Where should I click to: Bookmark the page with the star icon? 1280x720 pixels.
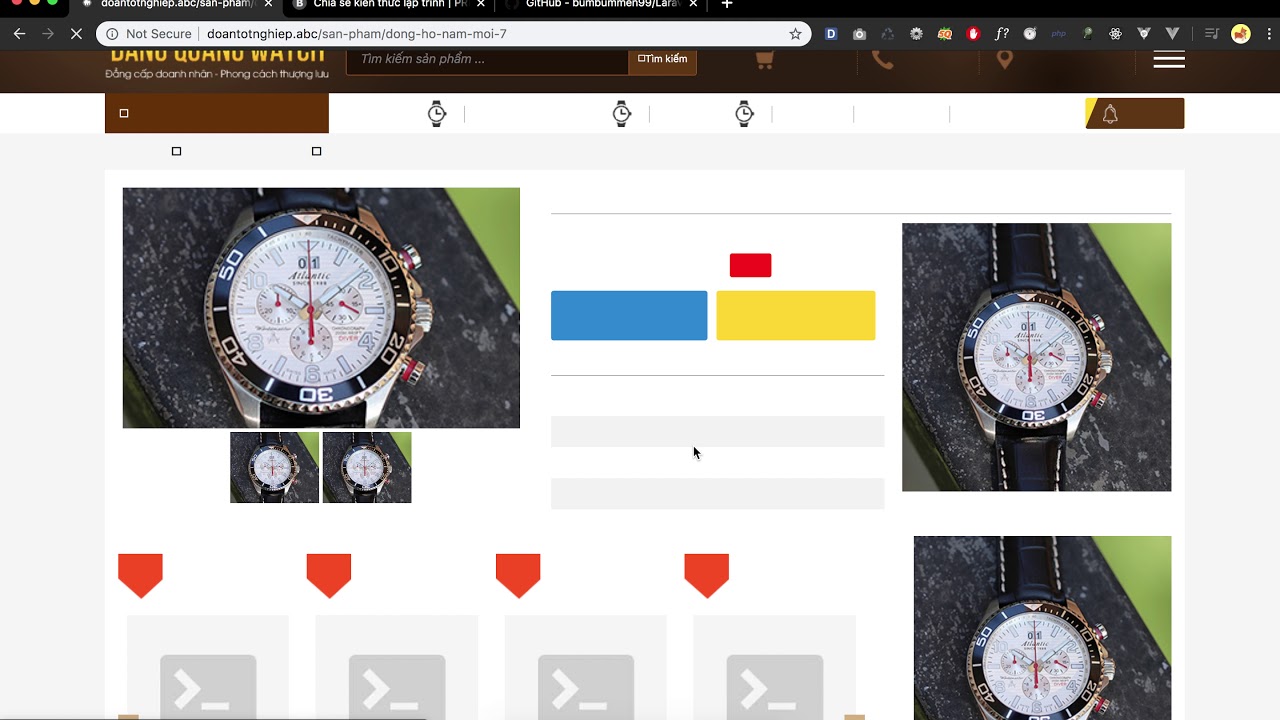click(795, 34)
